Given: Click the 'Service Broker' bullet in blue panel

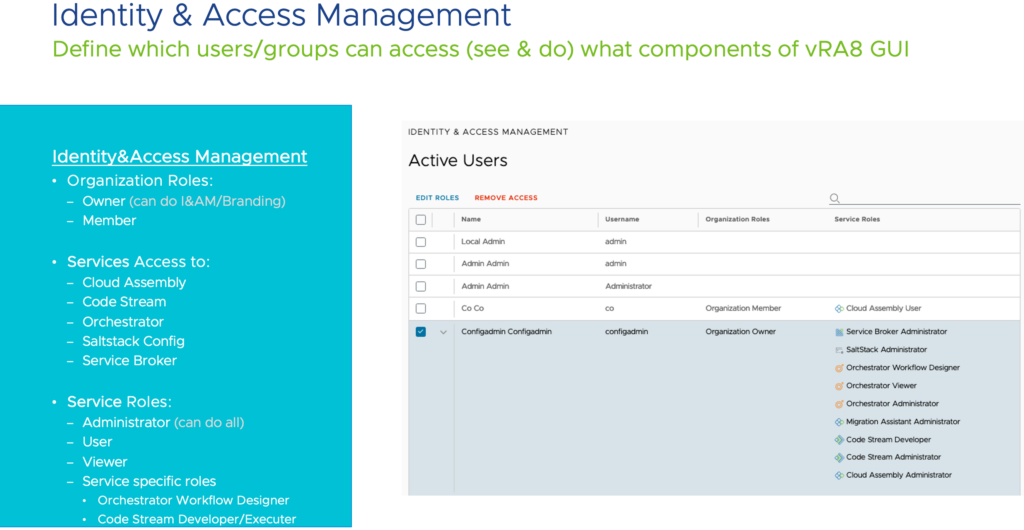Looking at the screenshot, I should [129, 360].
